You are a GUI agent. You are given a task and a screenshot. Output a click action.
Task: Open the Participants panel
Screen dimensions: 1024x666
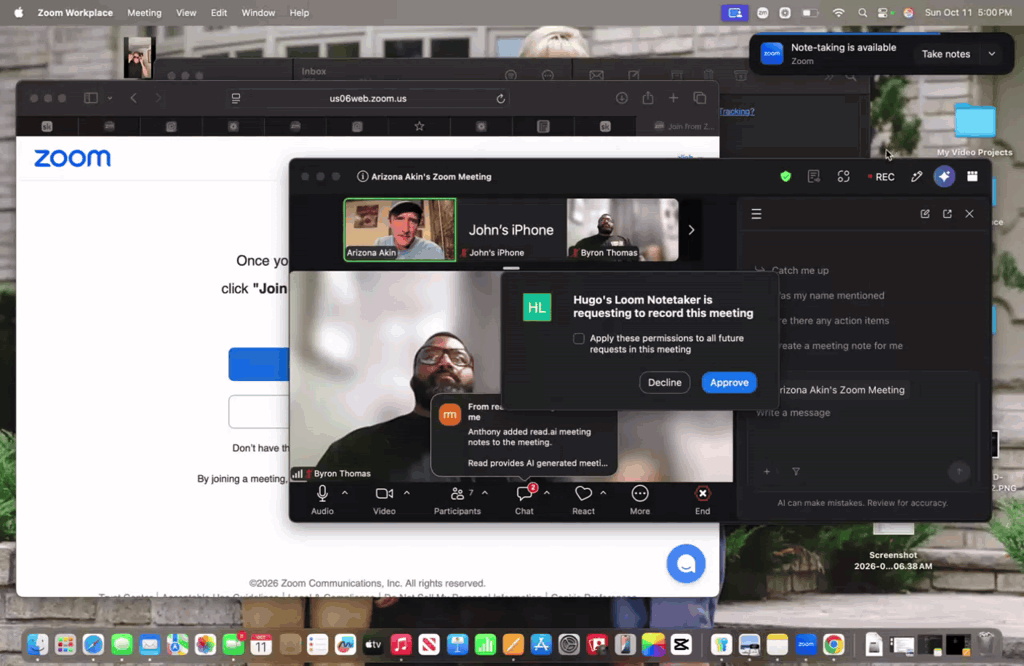(457, 500)
